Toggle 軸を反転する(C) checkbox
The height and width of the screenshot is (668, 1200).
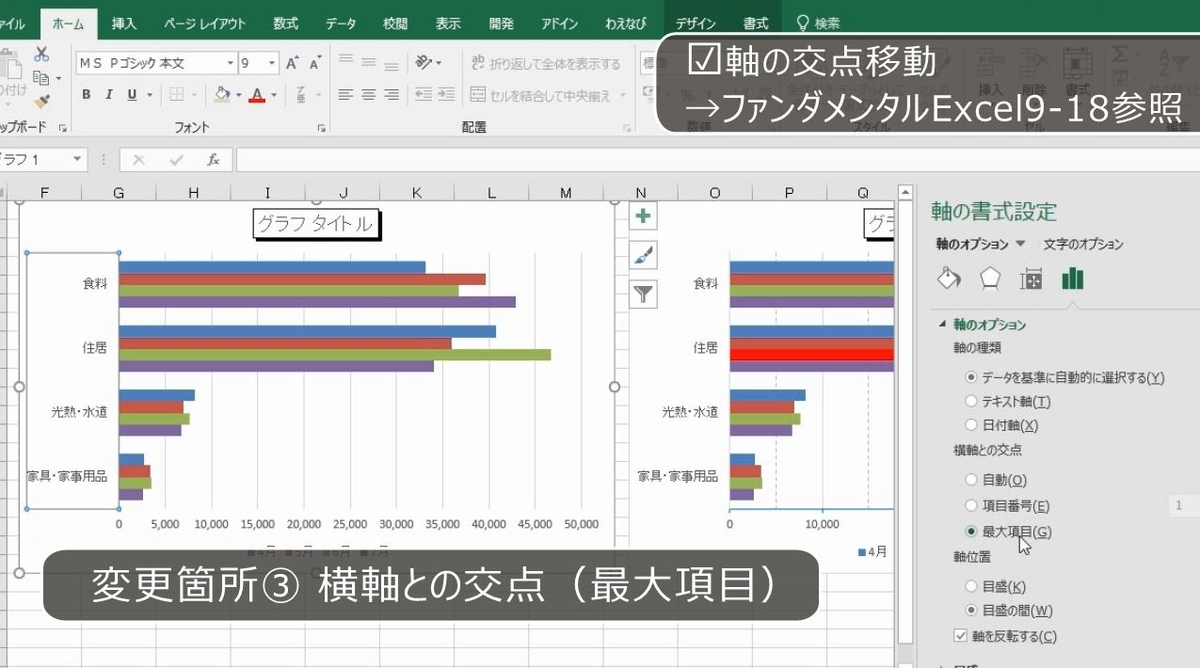coord(961,635)
